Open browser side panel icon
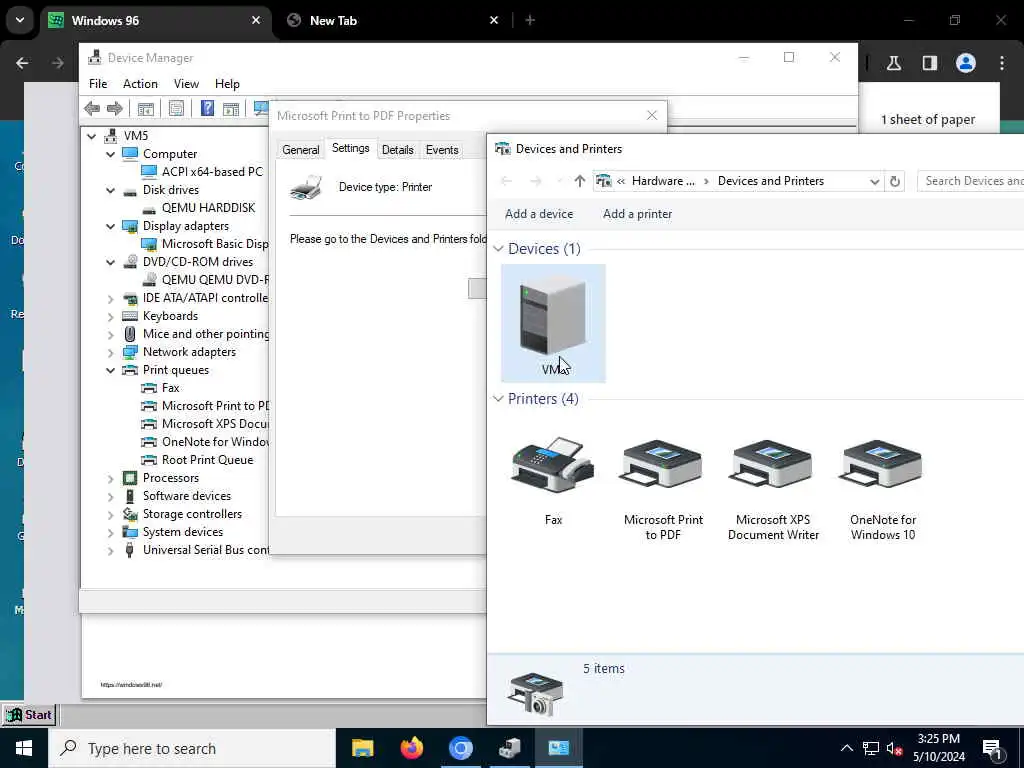The width and height of the screenshot is (1024, 768). 930,63
